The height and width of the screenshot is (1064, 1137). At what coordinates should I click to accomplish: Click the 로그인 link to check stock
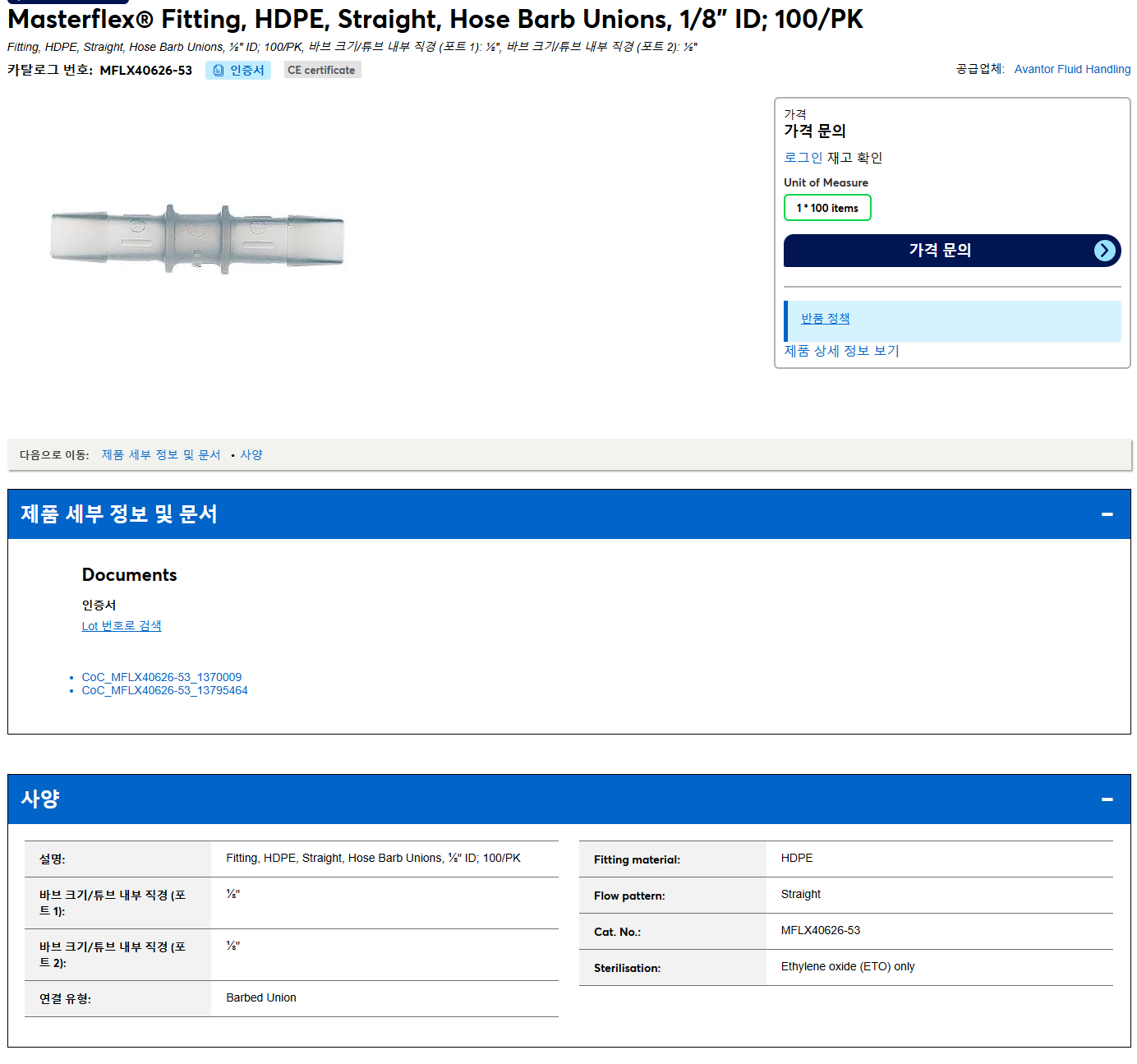click(x=803, y=158)
